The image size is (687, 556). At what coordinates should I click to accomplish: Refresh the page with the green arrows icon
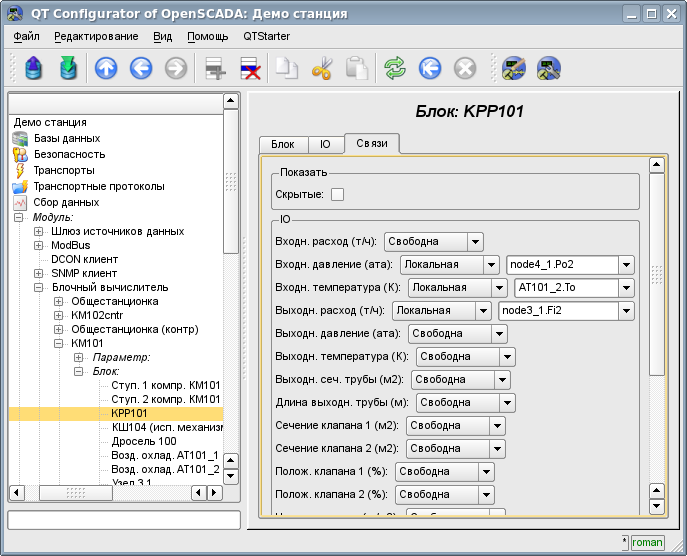[x=395, y=68]
